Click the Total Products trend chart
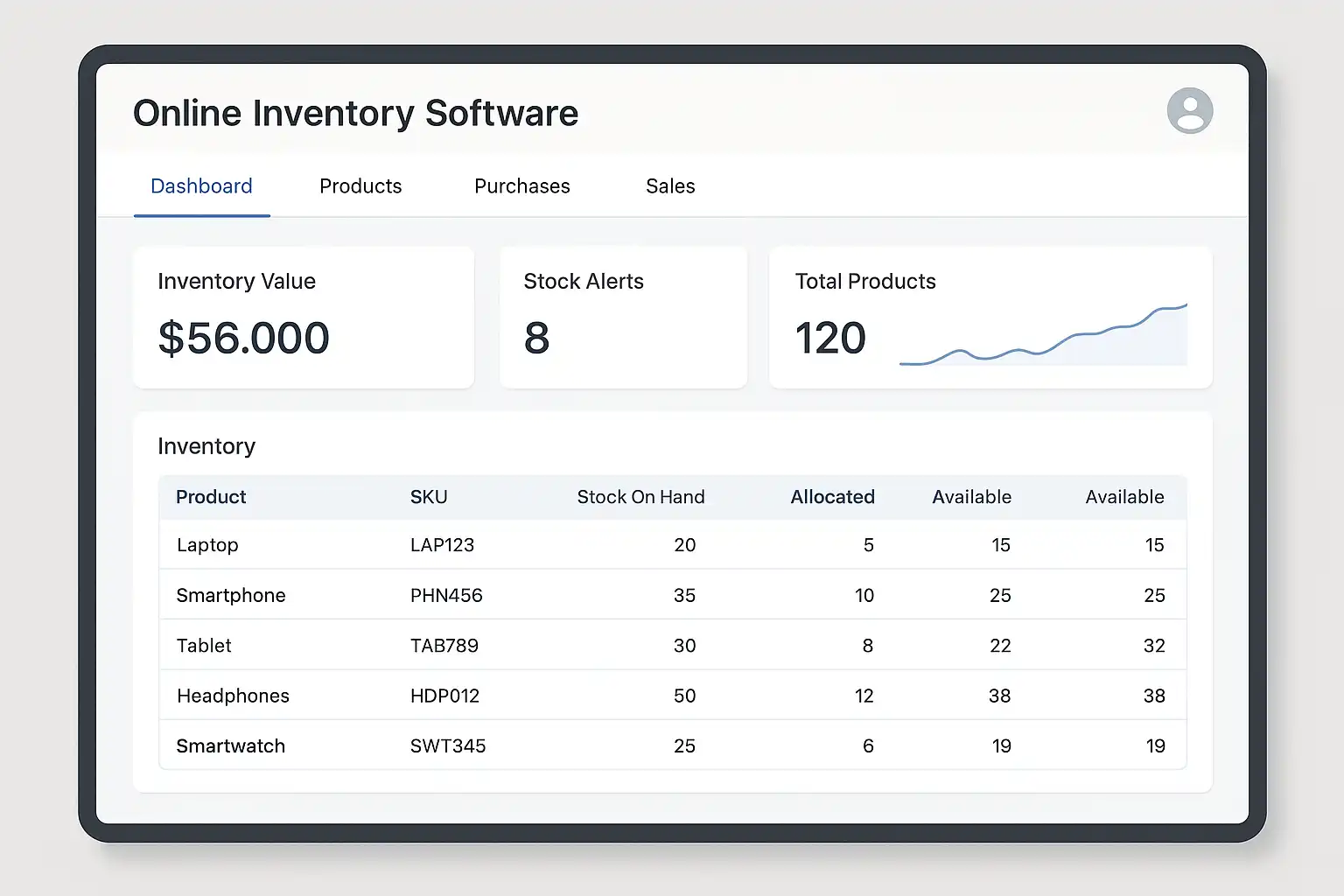1344x896 pixels. (x=1043, y=339)
